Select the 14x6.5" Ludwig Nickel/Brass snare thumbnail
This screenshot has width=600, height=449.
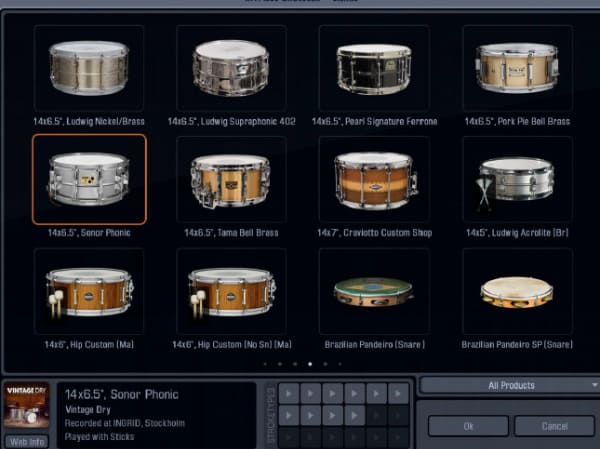89,68
